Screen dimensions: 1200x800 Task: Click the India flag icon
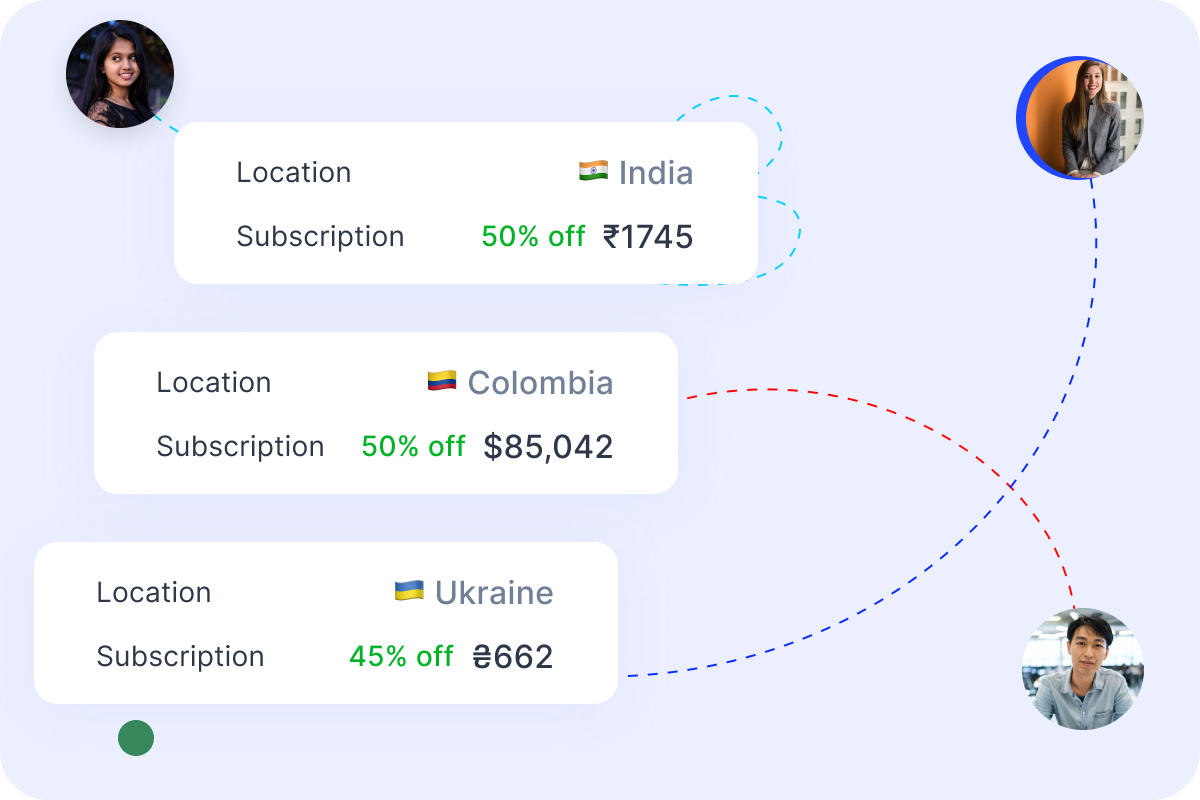[x=593, y=171]
